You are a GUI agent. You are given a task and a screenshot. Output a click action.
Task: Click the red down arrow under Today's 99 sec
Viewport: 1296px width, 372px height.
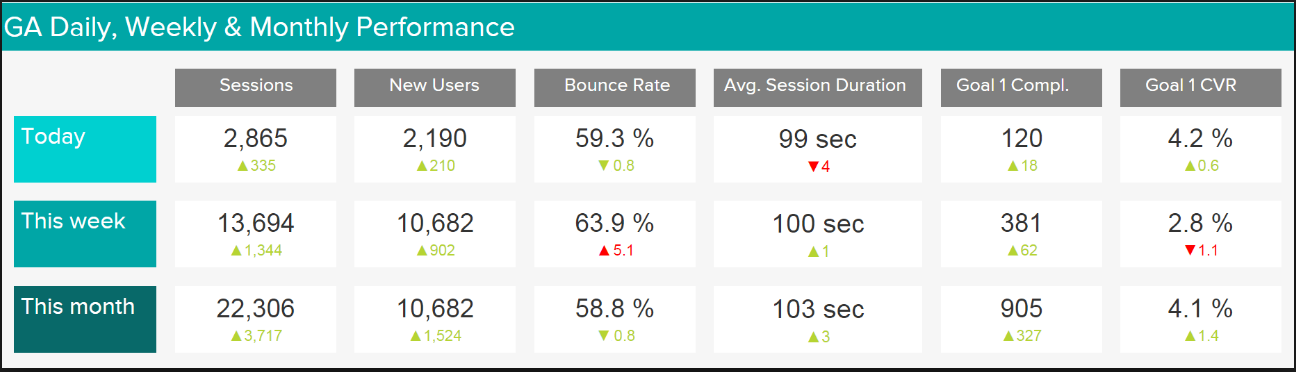[x=814, y=166]
